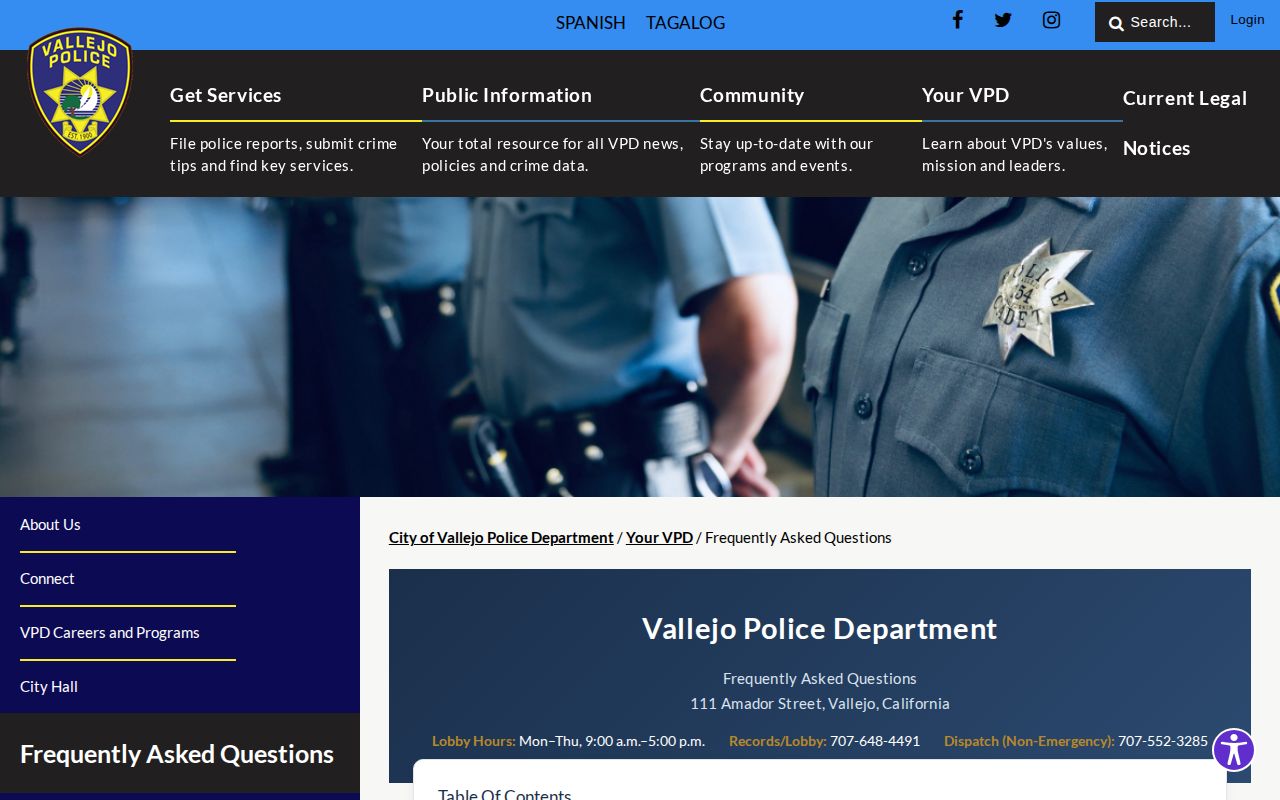The image size is (1280, 800).
Task: Open City Hall in the sidebar
Action: (x=49, y=687)
